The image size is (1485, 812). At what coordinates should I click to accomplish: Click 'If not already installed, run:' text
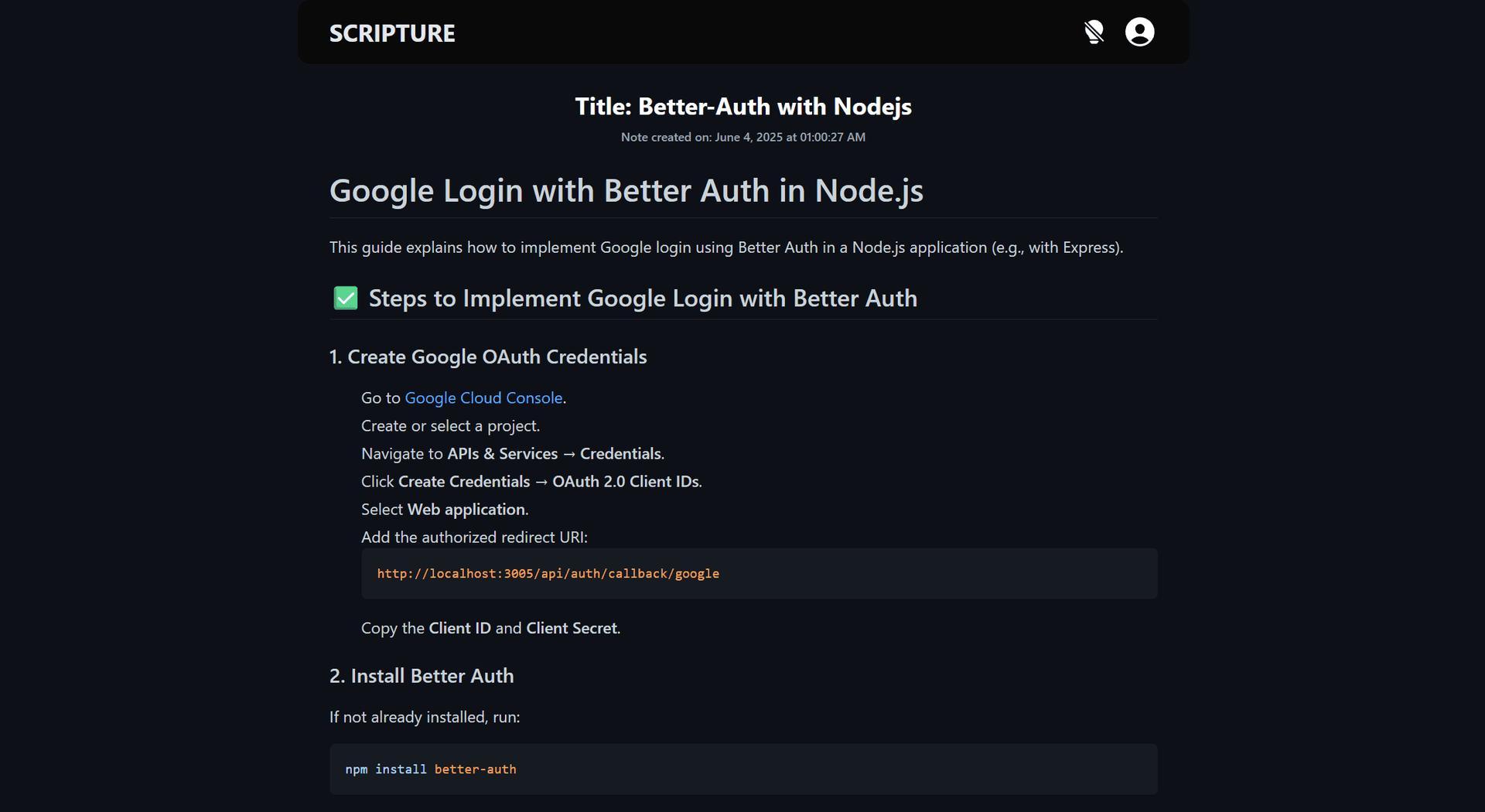tap(425, 717)
